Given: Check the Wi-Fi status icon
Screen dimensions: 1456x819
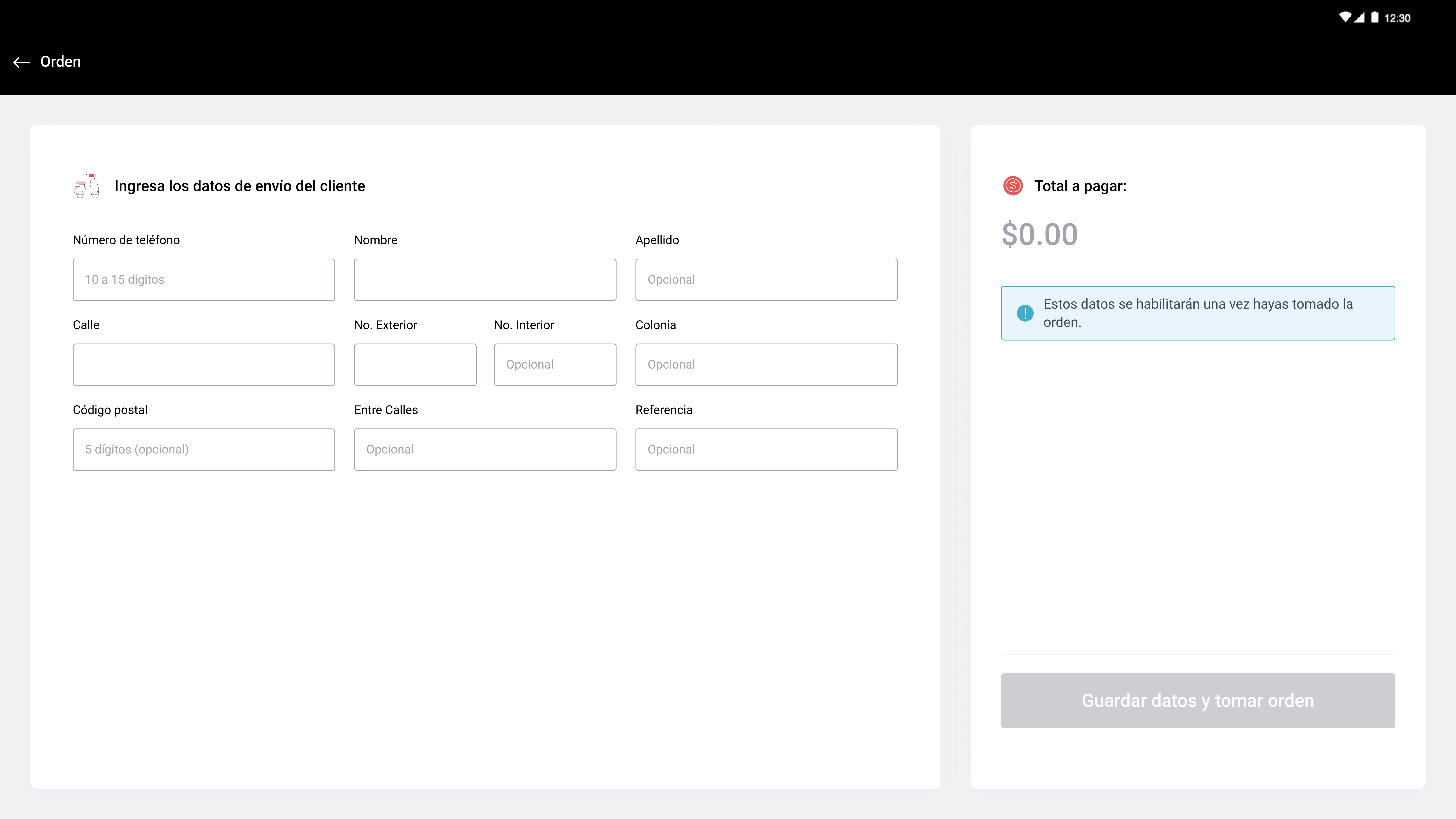Looking at the screenshot, I should click(1345, 17).
